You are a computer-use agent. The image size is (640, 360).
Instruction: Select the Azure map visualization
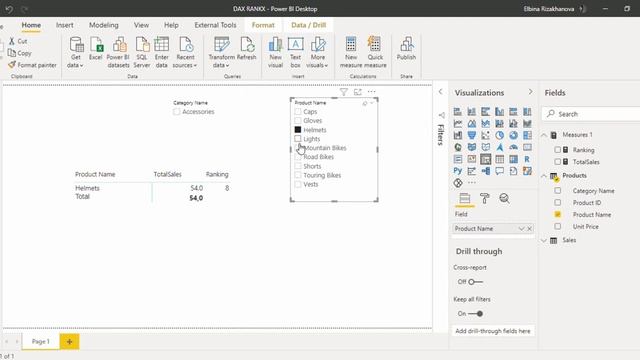(x=499, y=147)
